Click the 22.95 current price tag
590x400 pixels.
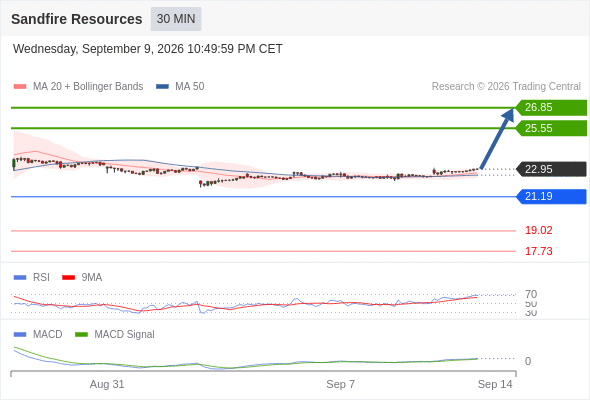[x=551, y=169]
